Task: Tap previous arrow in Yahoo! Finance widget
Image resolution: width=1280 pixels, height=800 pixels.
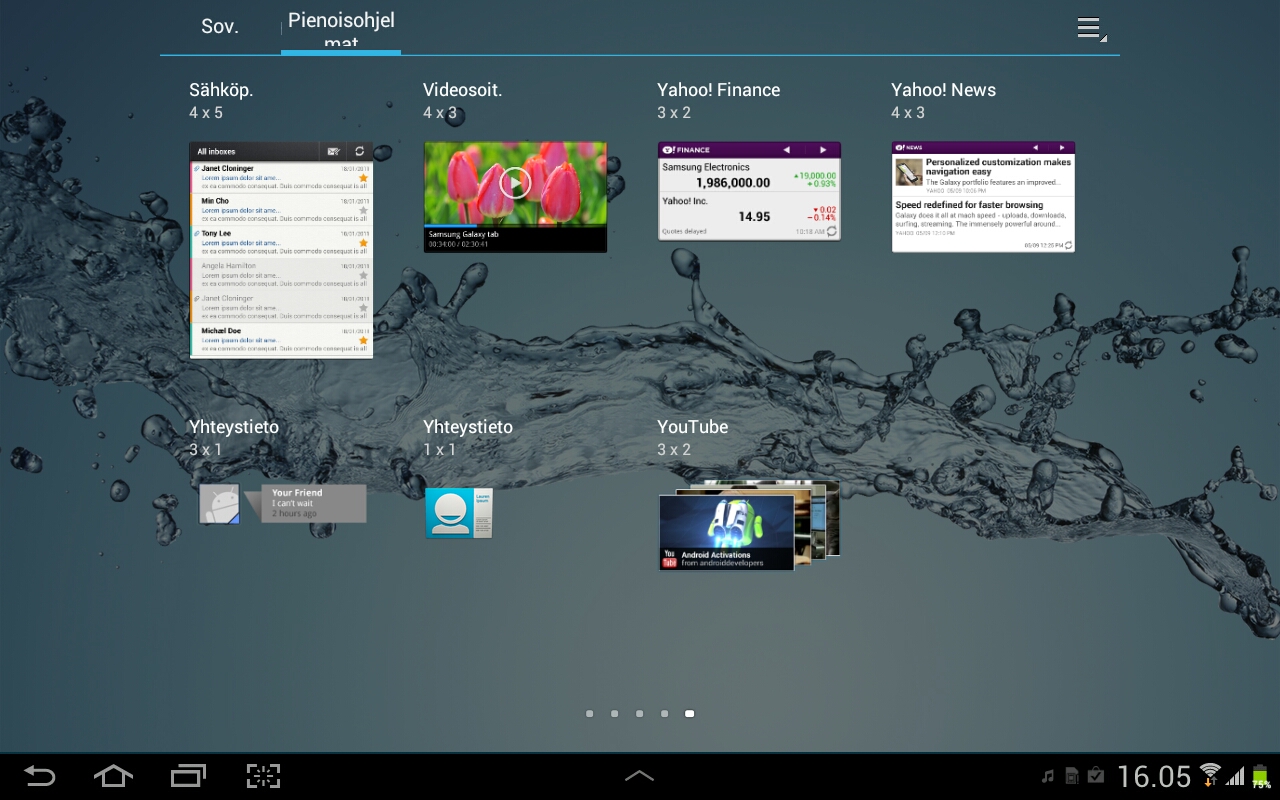Action: pos(787,150)
